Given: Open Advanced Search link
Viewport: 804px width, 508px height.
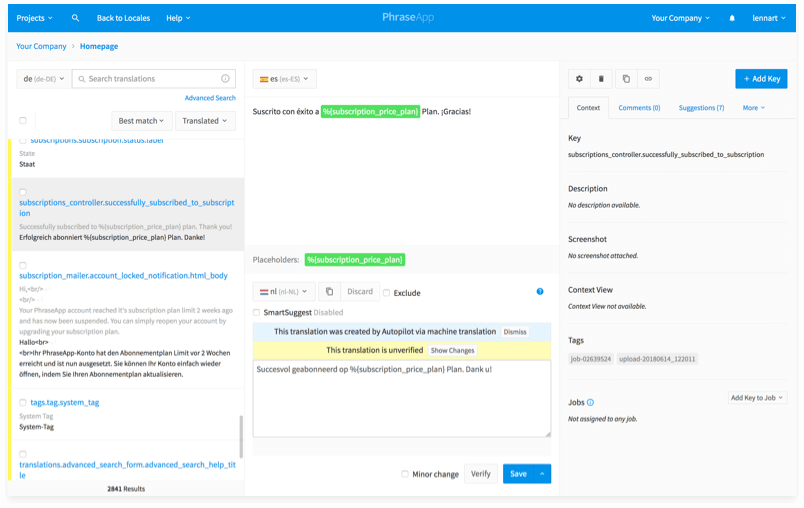Looking at the screenshot, I should tap(210, 98).
